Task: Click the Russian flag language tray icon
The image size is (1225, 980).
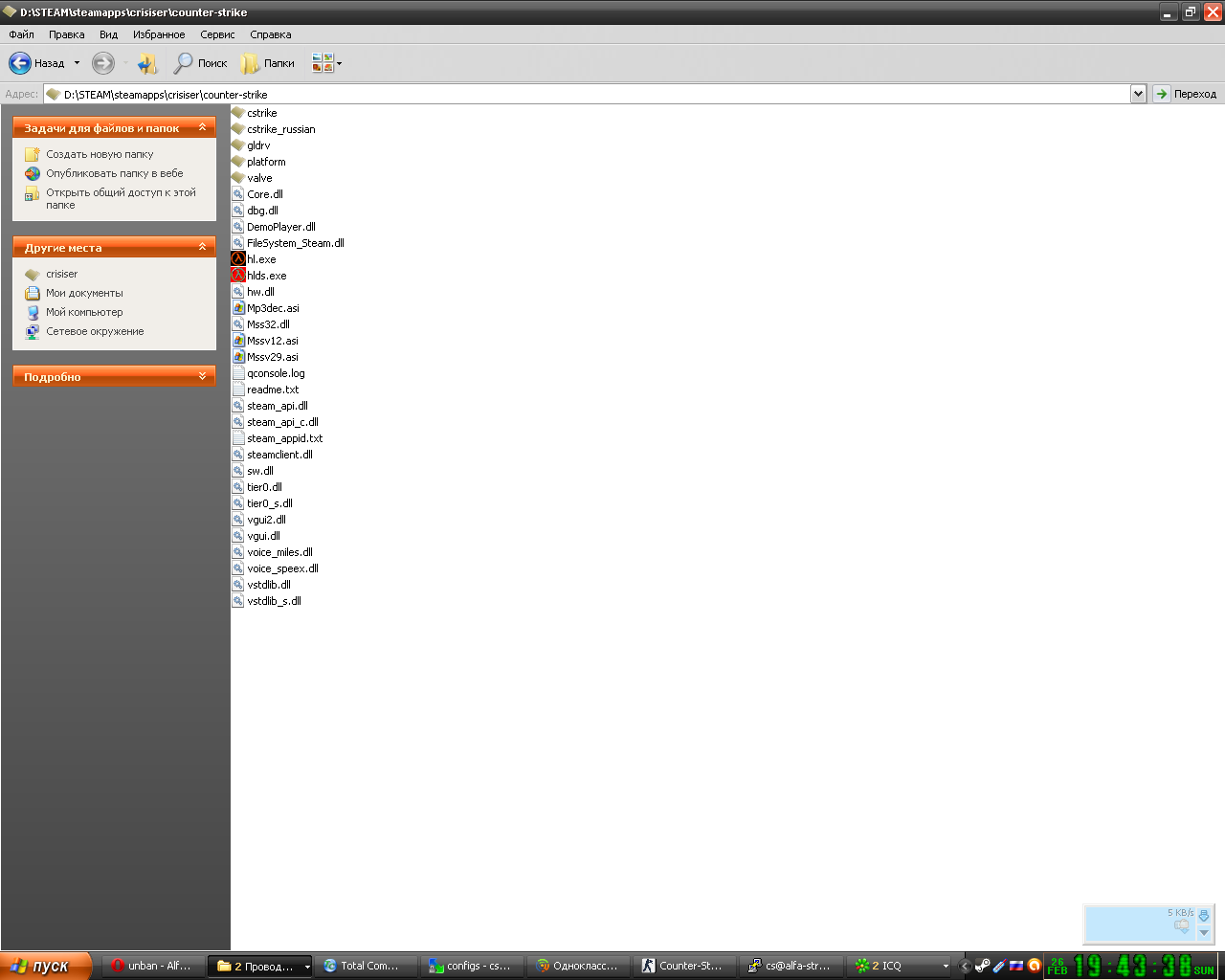Action: click(x=1016, y=966)
